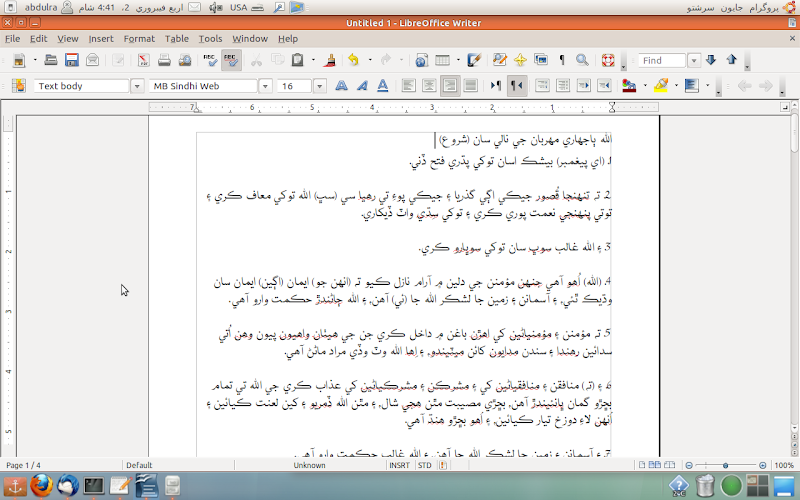Send document as e-mail envelope icon
This screenshot has height=500, width=800.
tap(92, 60)
